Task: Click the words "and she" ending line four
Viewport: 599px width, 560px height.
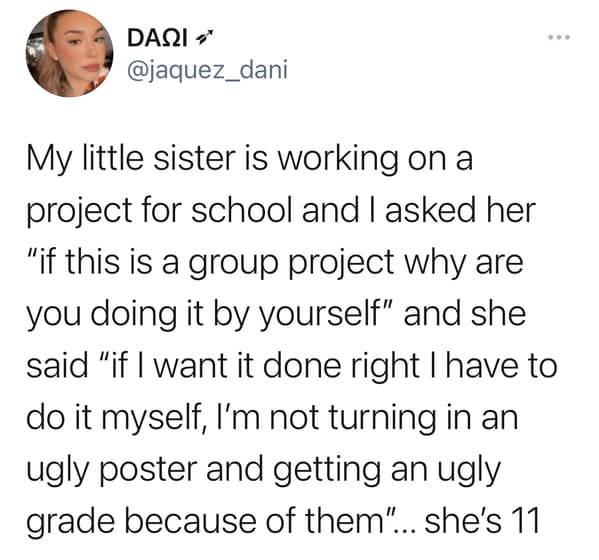Action: (x=465, y=314)
